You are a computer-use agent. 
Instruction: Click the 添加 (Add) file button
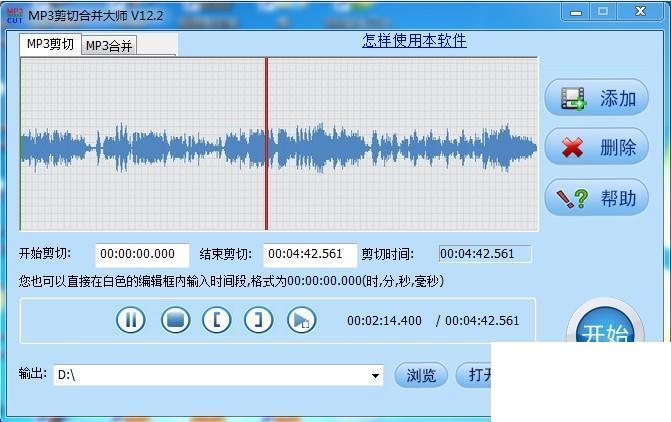coord(597,98)
